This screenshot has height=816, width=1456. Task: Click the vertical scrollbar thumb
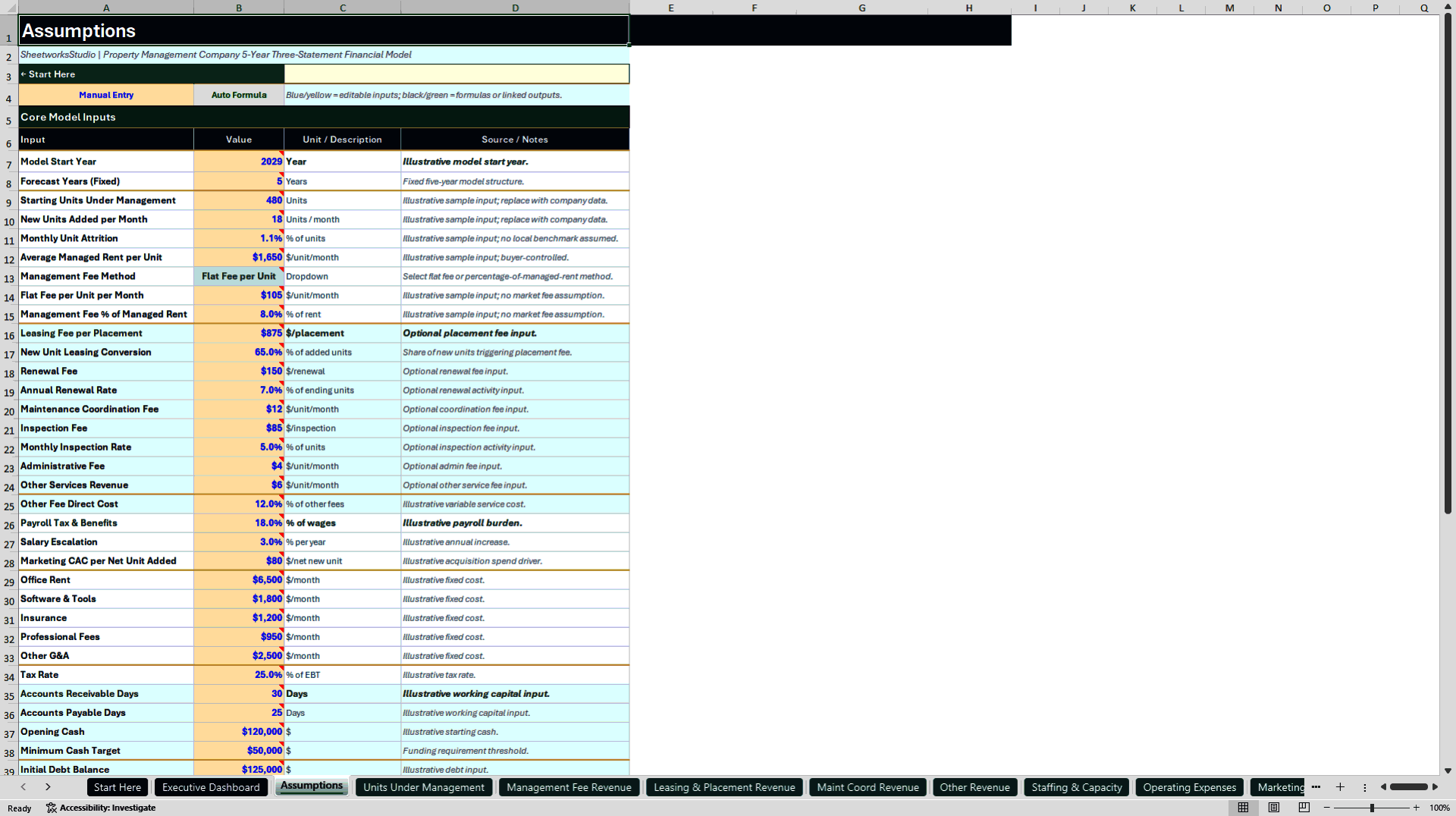[x=1448, y=264]
